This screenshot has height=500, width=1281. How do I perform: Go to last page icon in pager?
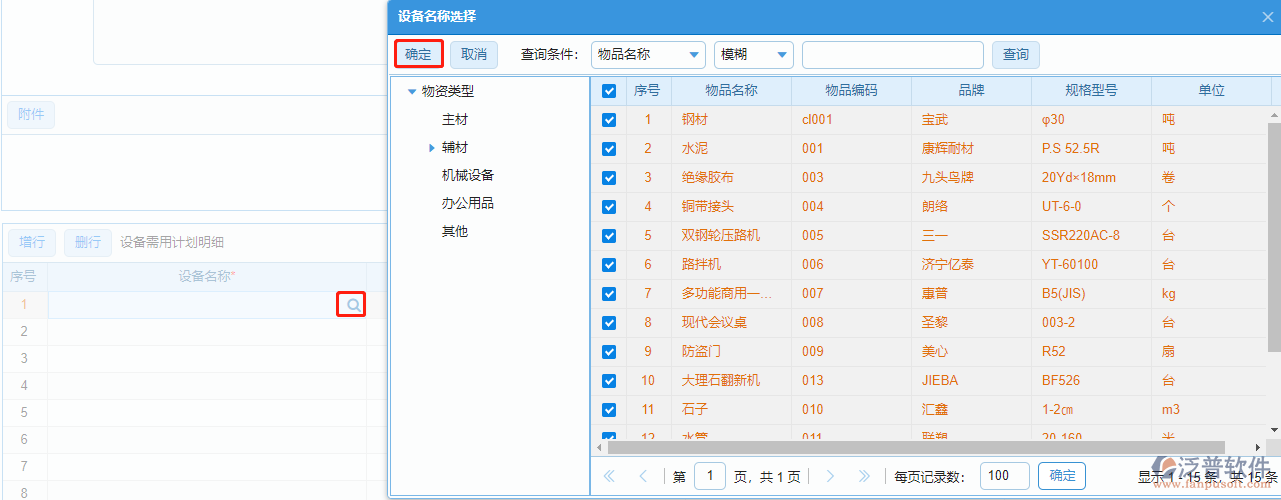pos(864,477)
